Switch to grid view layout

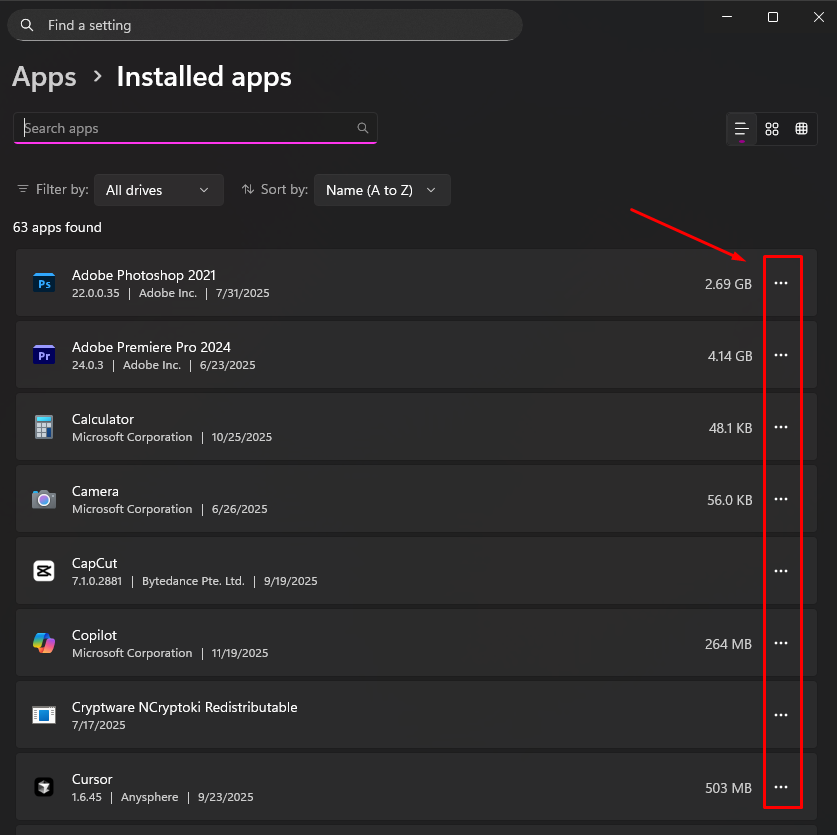pyautogui.click(x=772, y=129)
